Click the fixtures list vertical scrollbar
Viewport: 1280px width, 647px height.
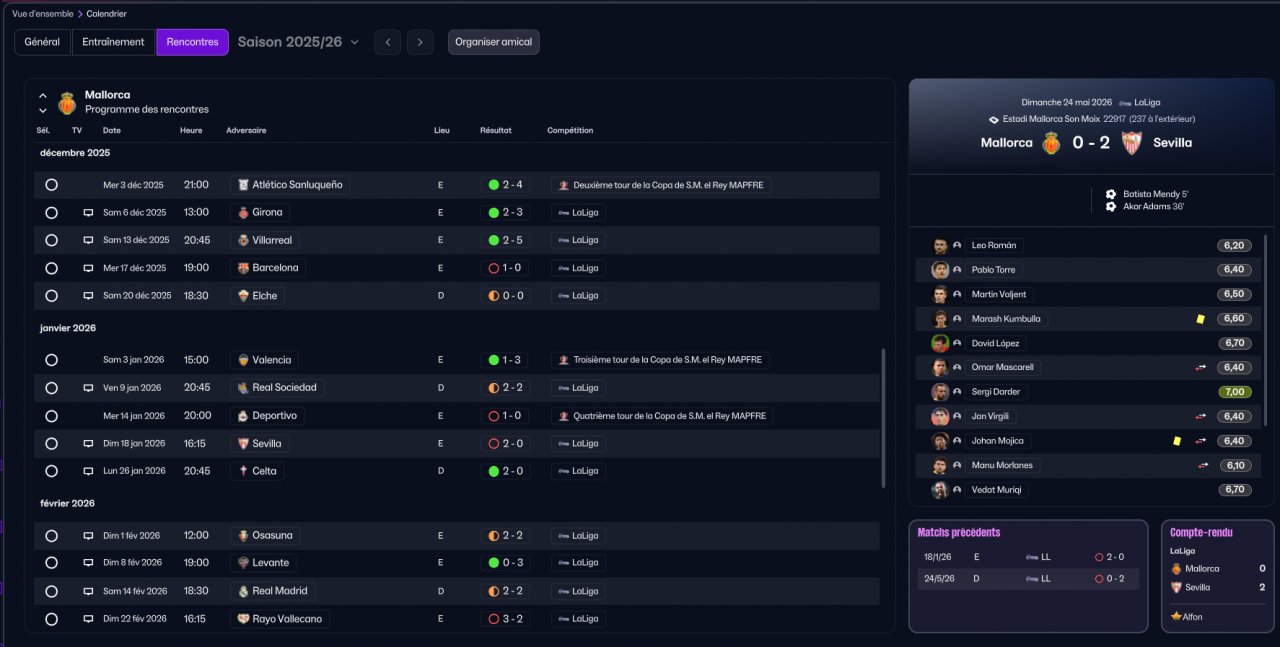click(883, 418)
